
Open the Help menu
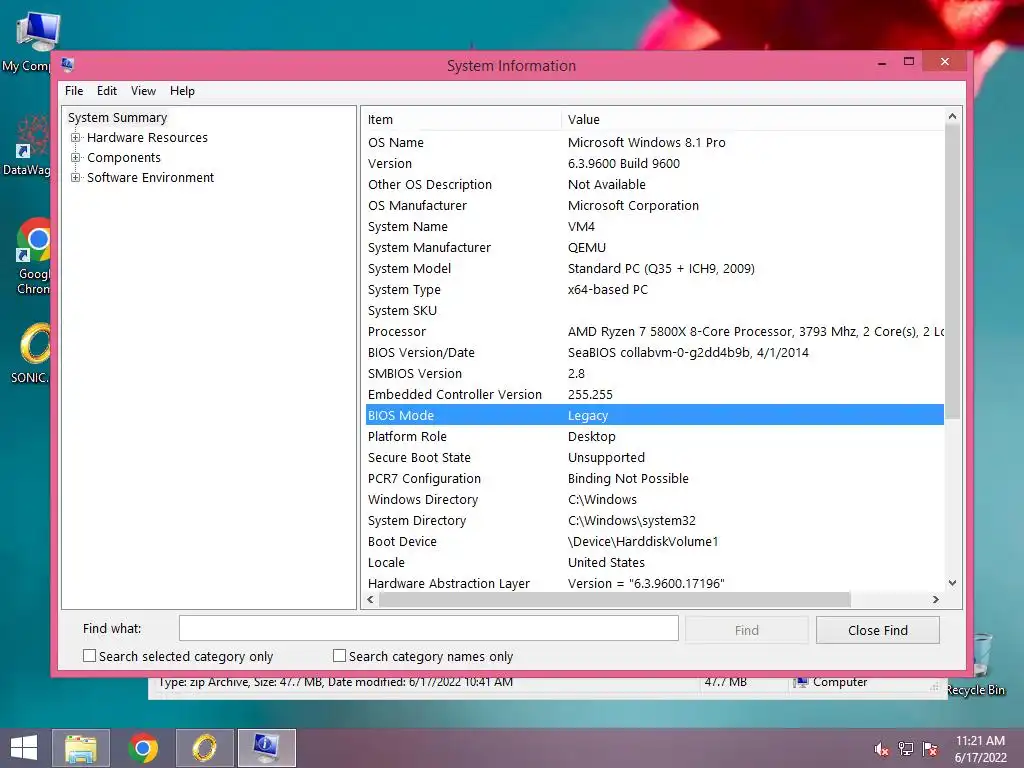click(x=182, y=91)
